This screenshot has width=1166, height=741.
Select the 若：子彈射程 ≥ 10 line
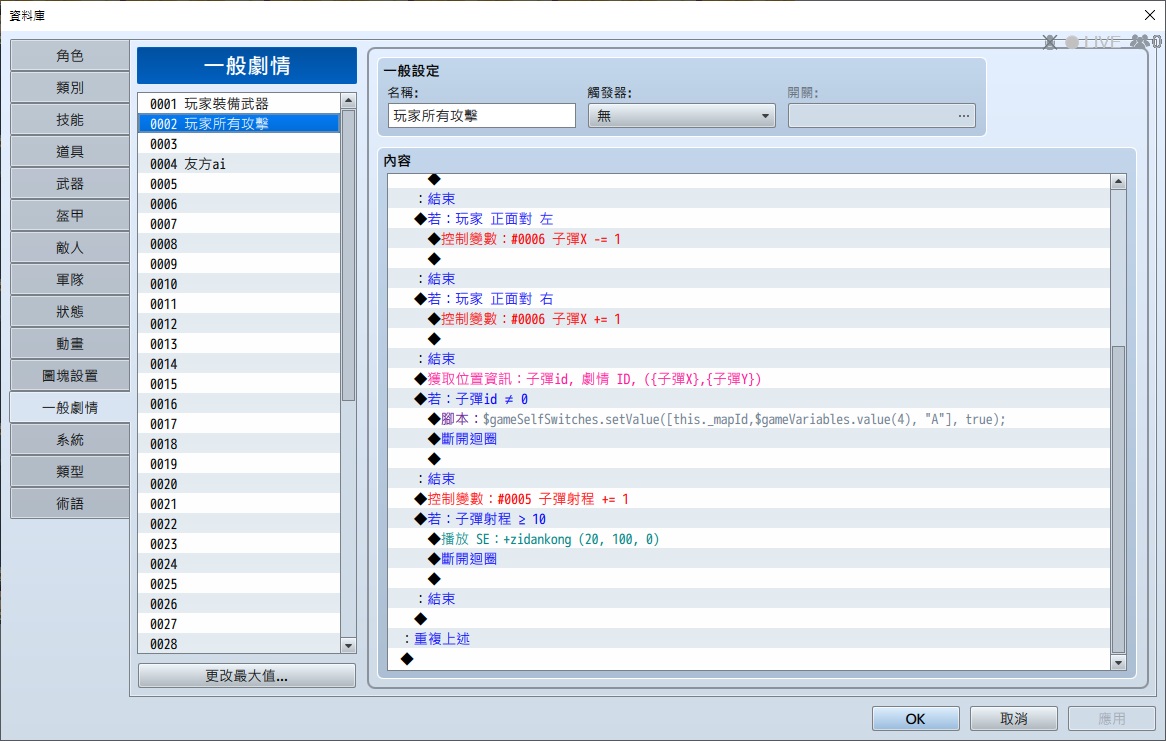749,519
